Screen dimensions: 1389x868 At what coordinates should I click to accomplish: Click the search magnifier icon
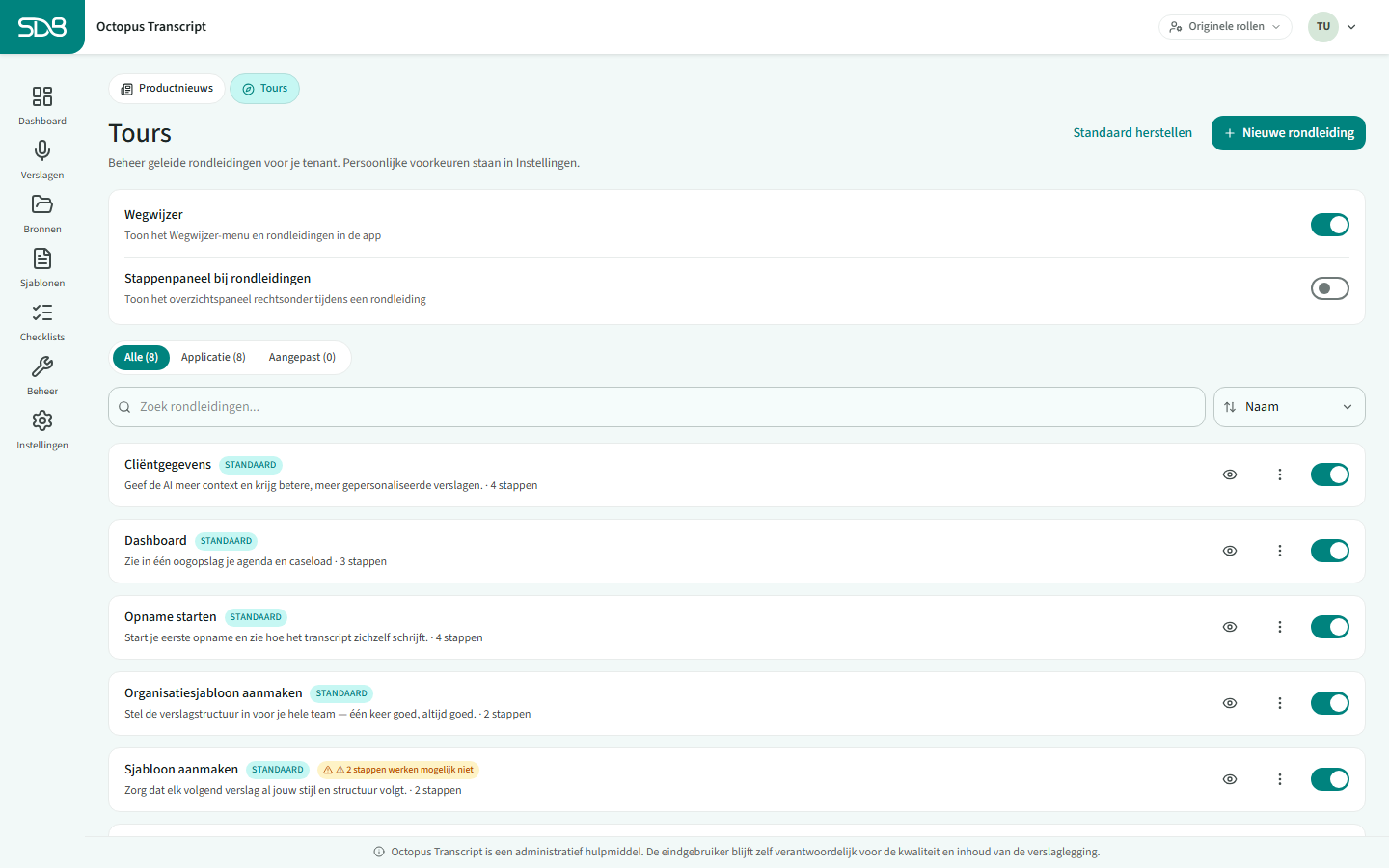click(124, 407)
